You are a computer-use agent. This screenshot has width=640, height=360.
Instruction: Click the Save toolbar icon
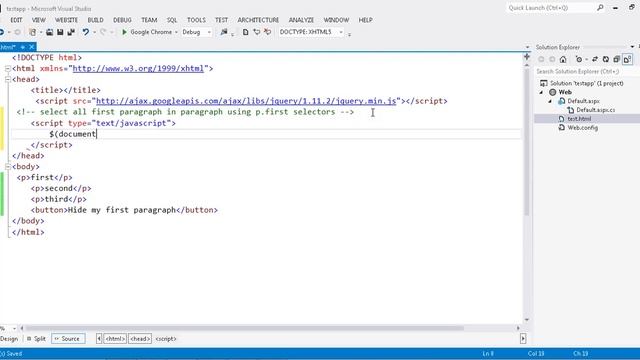pyautogui.click(x=60, y=32)
